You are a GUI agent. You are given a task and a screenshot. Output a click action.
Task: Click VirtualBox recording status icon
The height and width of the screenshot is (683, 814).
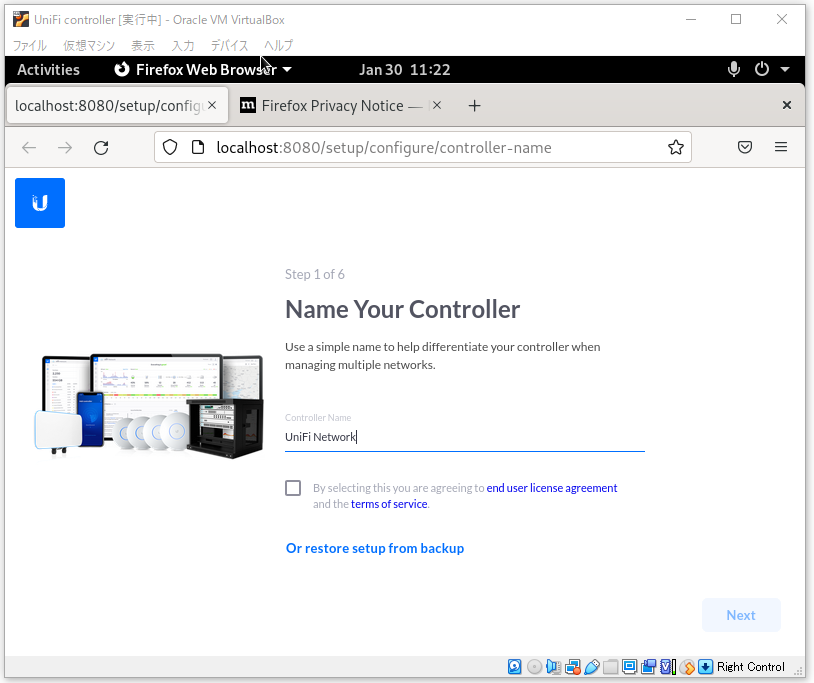[648, 666]
